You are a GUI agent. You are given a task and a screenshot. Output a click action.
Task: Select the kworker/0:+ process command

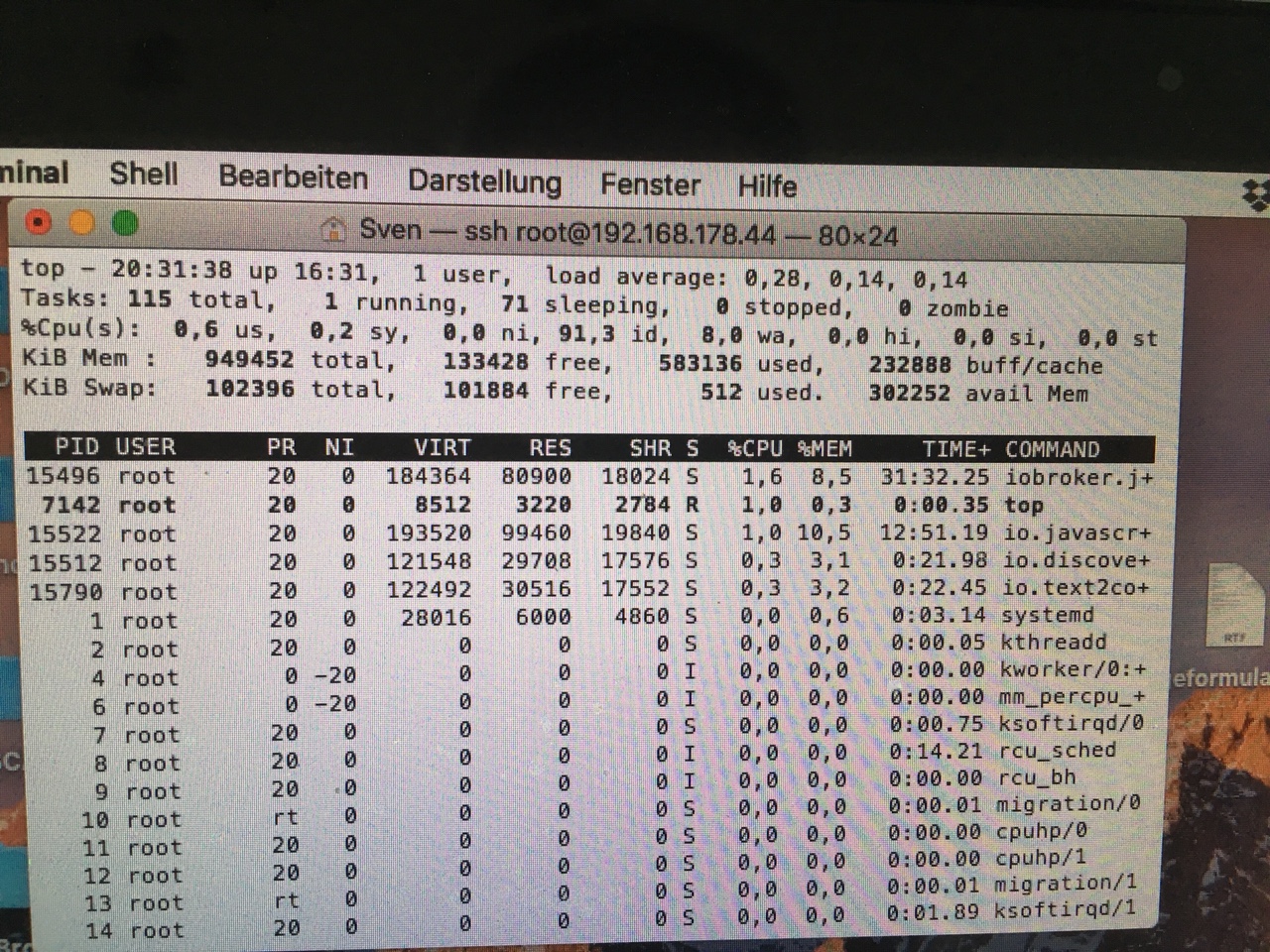(1074, 669)
